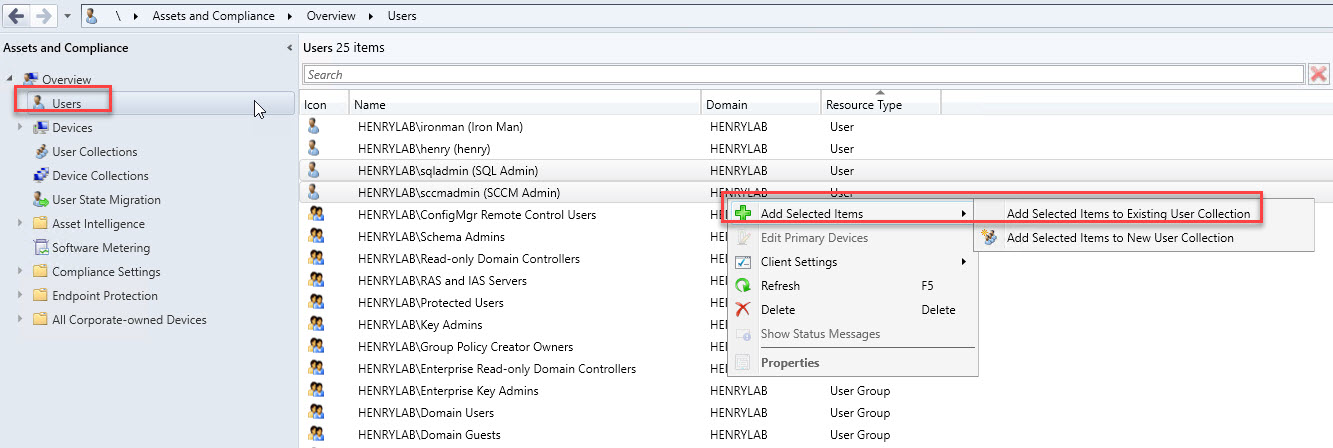Click the group icon beside HENRYLAB\Schema Admins
Screen dimensions: 1333x448
315,237
